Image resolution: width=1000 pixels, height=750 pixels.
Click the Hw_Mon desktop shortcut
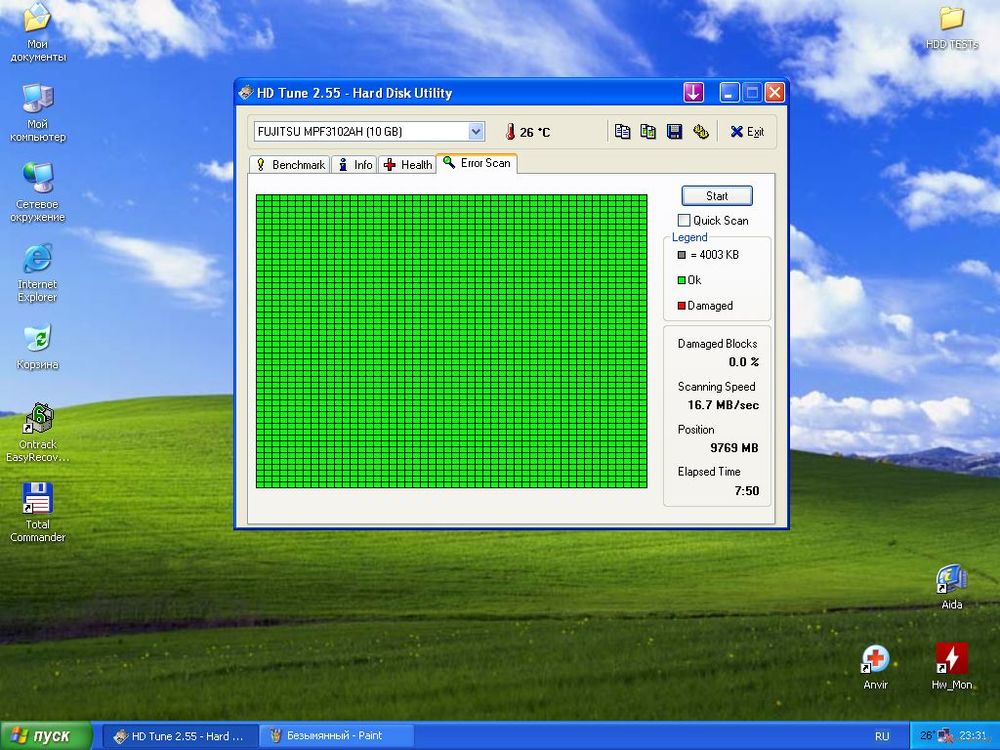pos(951,659)
